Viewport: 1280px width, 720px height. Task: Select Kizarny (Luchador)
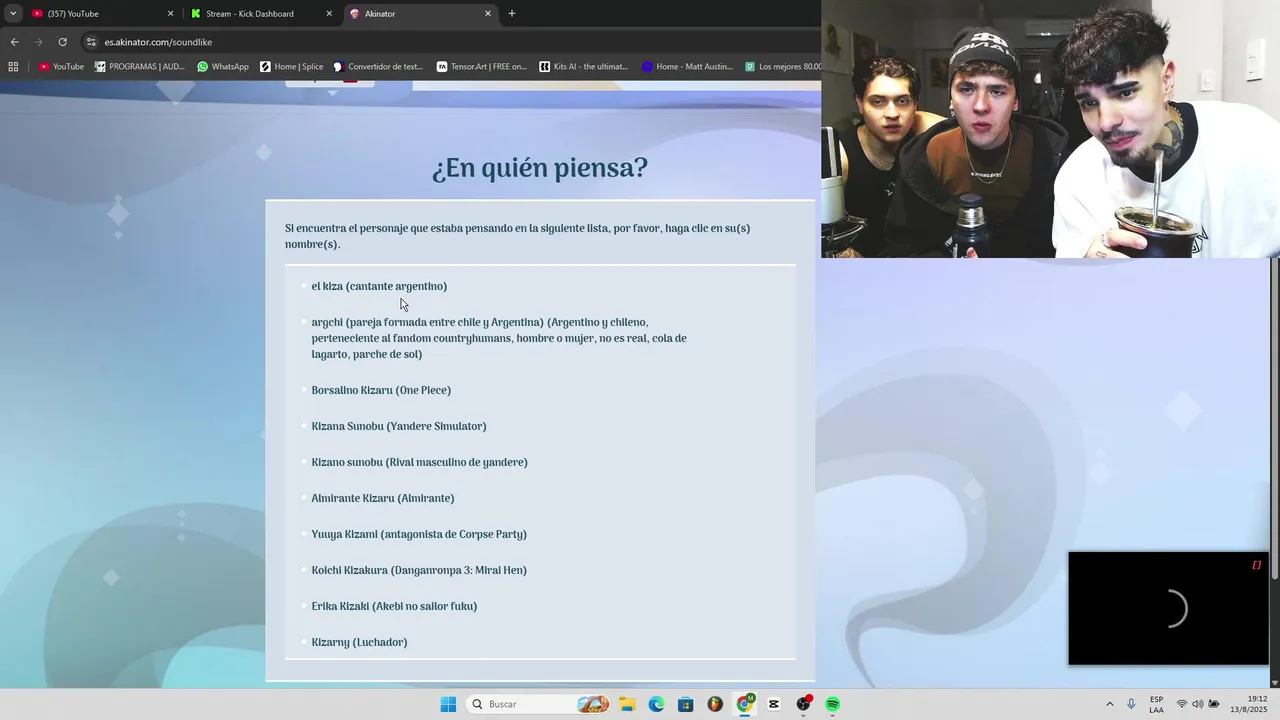click(359, 642)
